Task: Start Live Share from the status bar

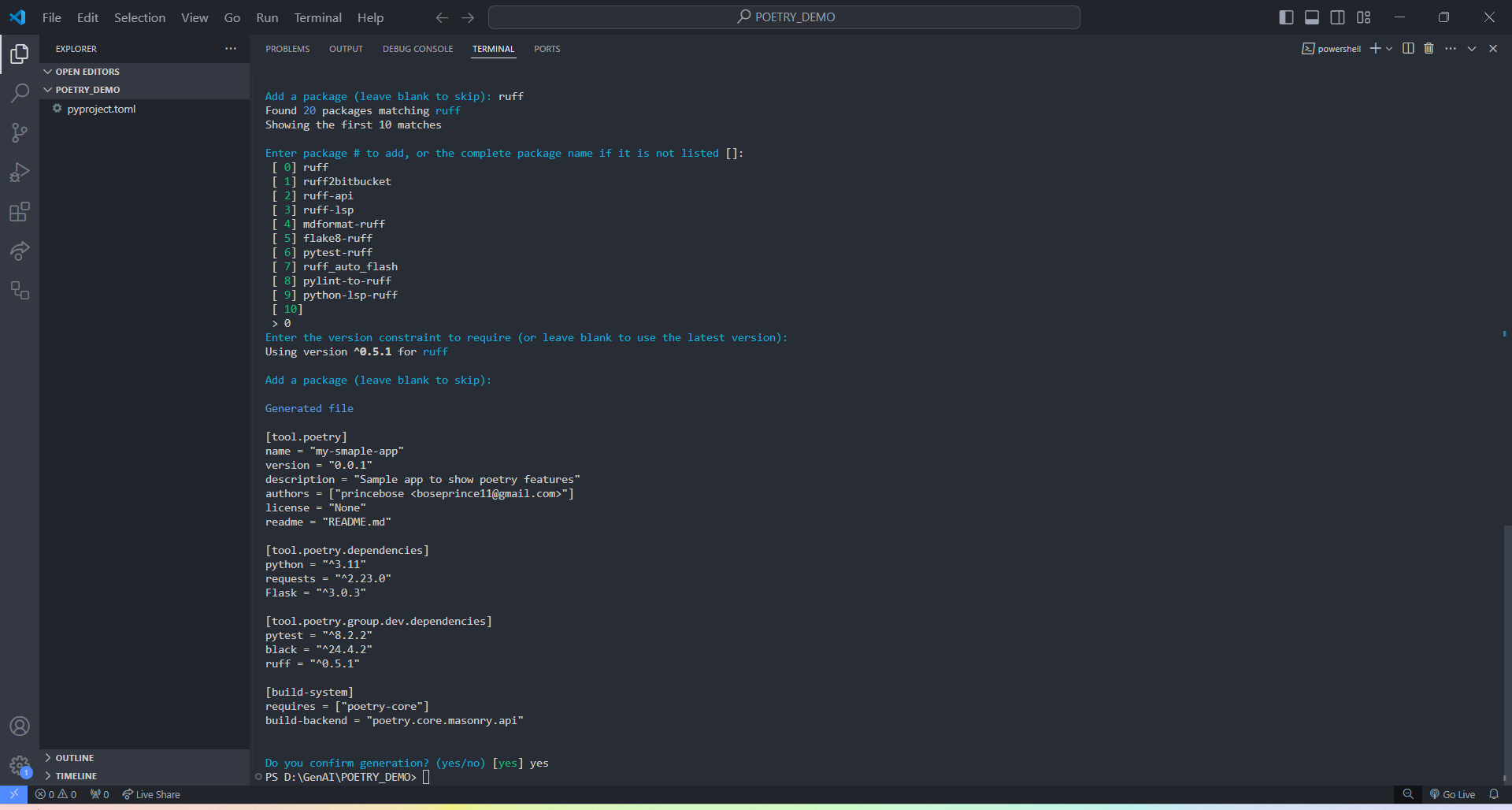Action: (x=151, y=794)
